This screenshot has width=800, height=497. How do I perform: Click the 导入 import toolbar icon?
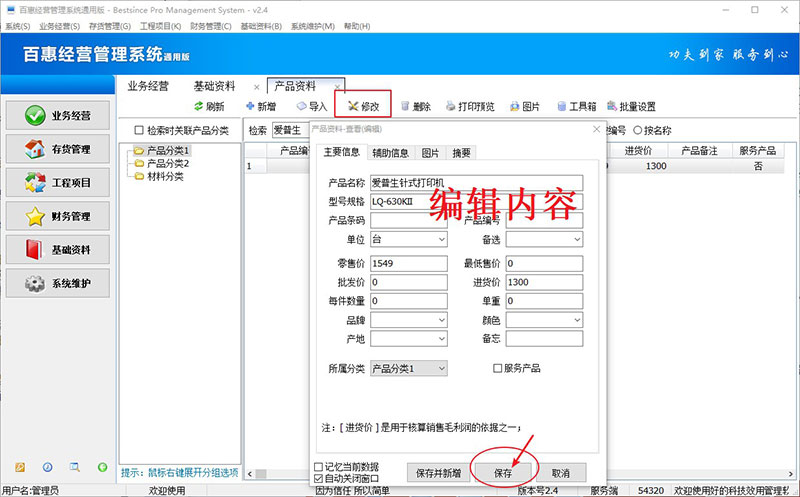[x=302, y=106]
